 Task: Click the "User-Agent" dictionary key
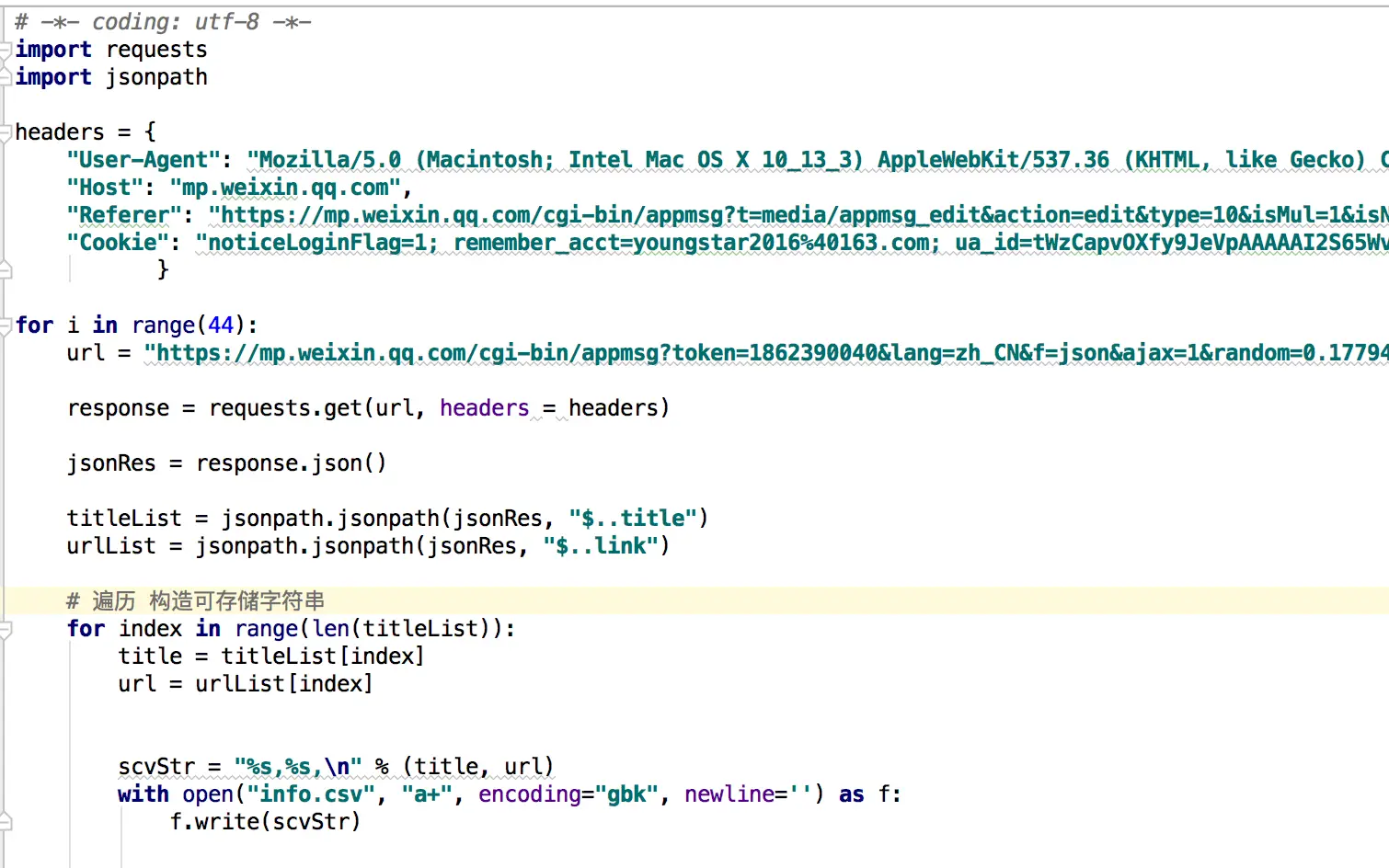[x=143, y=160]
